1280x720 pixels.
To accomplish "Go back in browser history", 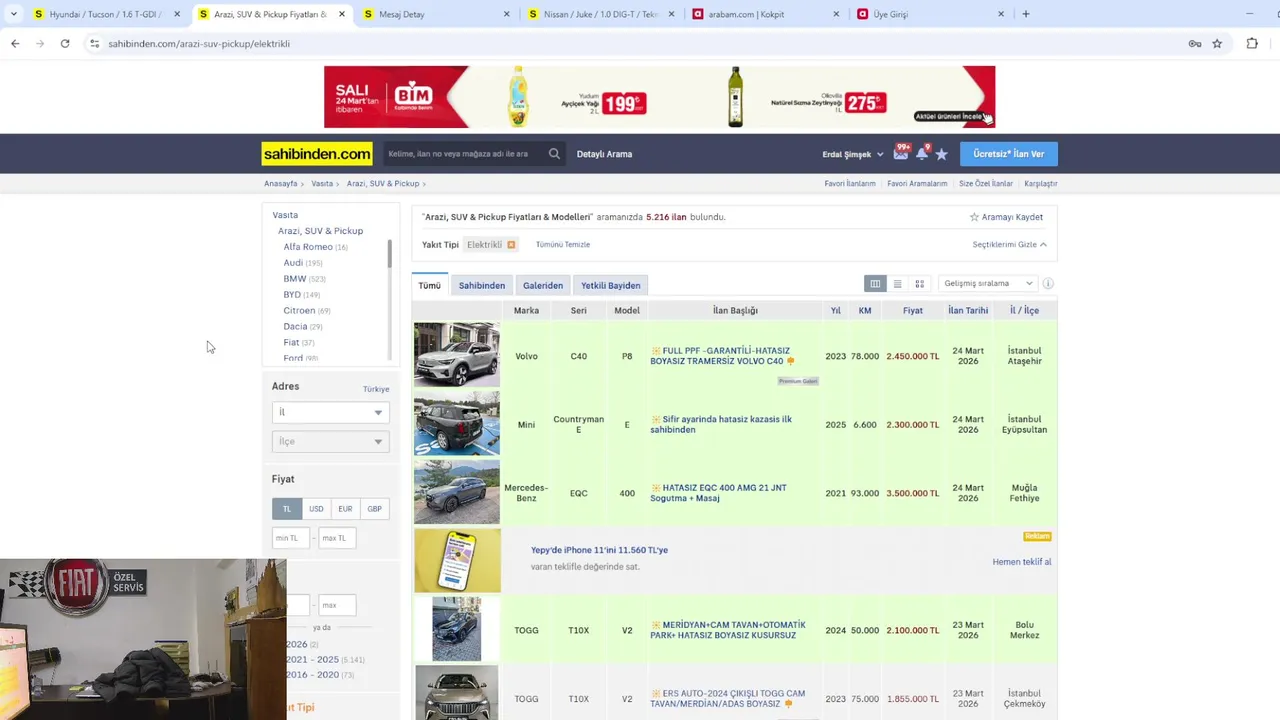I will 15,44.
